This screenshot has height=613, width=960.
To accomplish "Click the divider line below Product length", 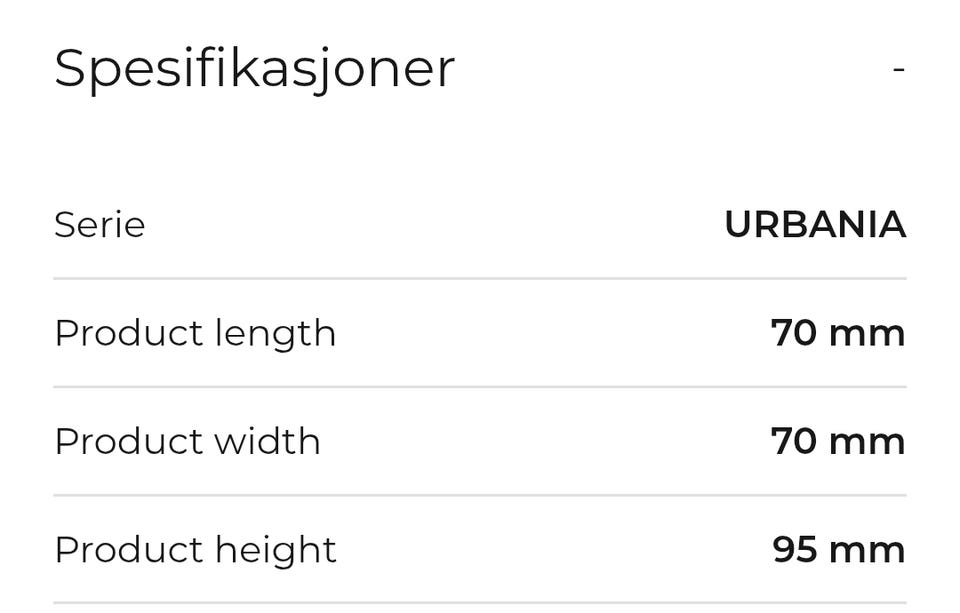I will (480, 387).
